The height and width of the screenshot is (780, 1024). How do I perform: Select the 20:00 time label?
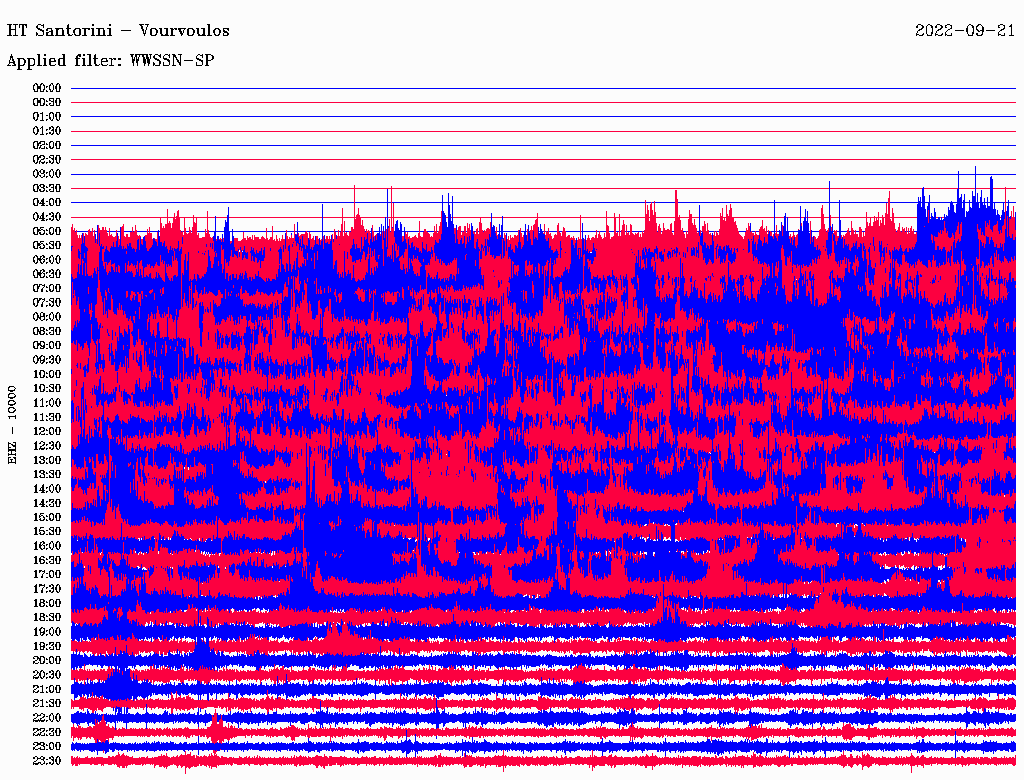47,661
